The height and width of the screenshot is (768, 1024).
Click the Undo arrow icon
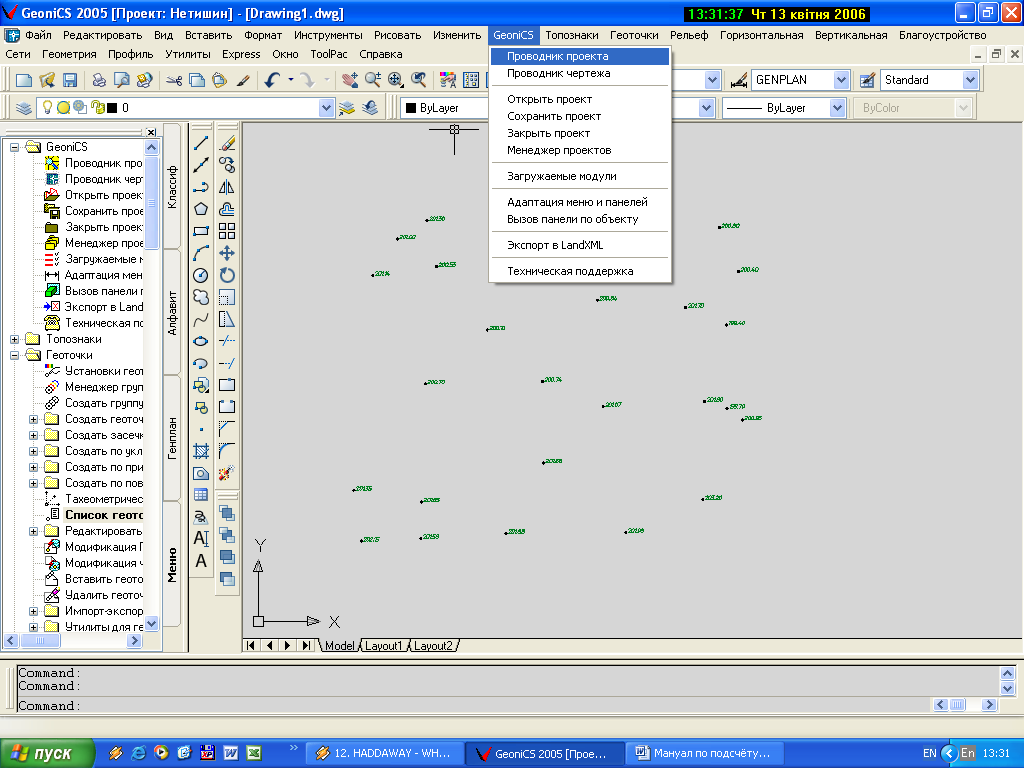(x=272, y=80)
